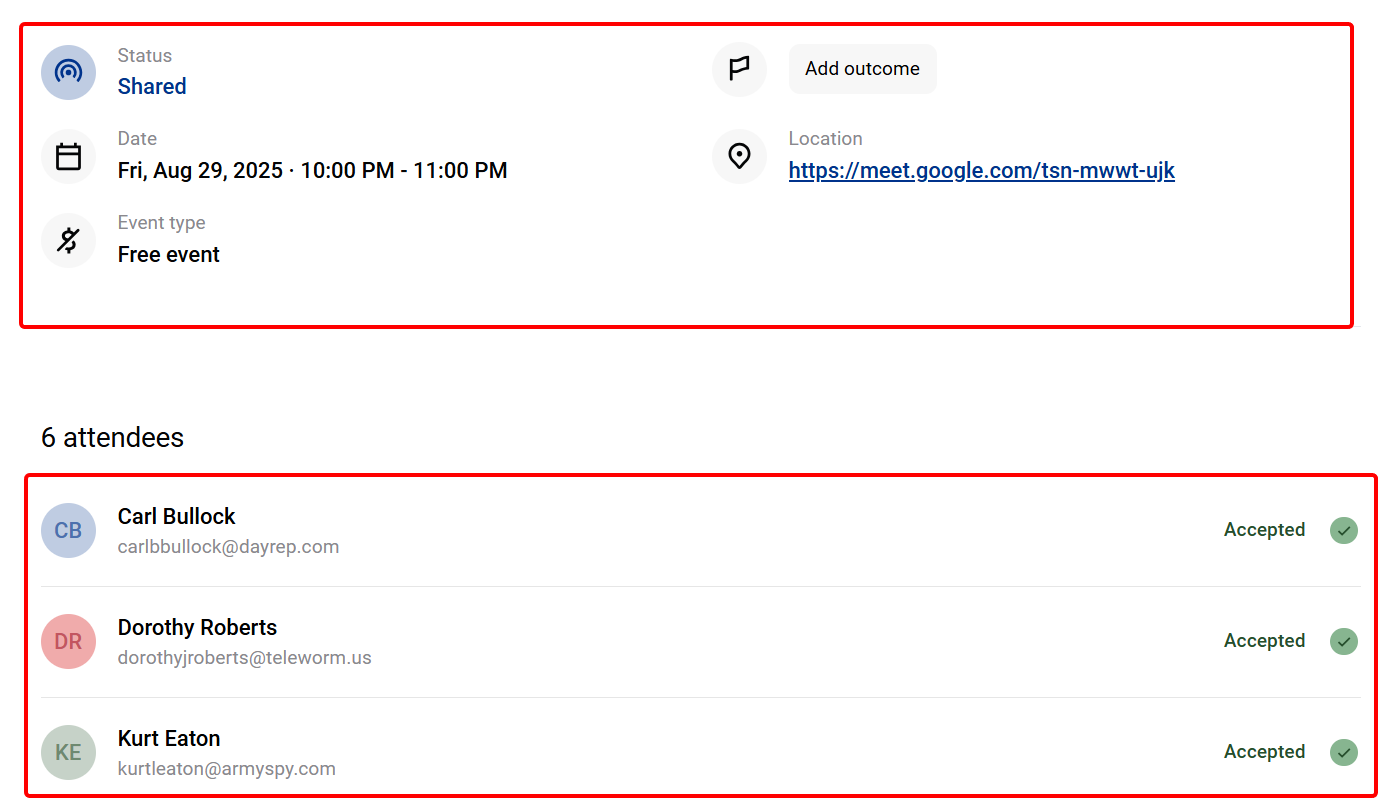Click Kurt Eaton's Accepted label

[x=1264, y=751]
